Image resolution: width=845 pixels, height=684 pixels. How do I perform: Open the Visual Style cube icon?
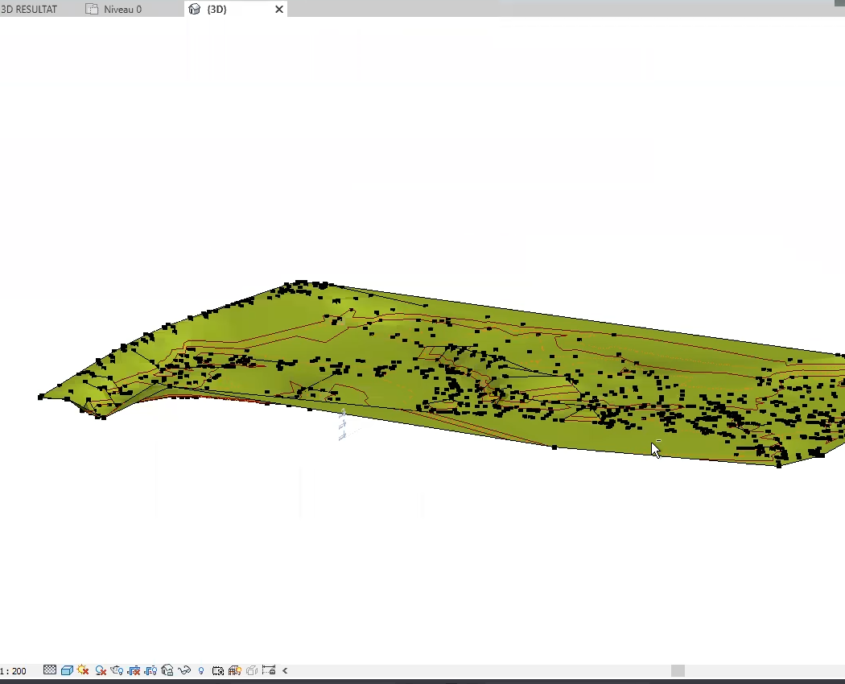click(x=67, y=671)
